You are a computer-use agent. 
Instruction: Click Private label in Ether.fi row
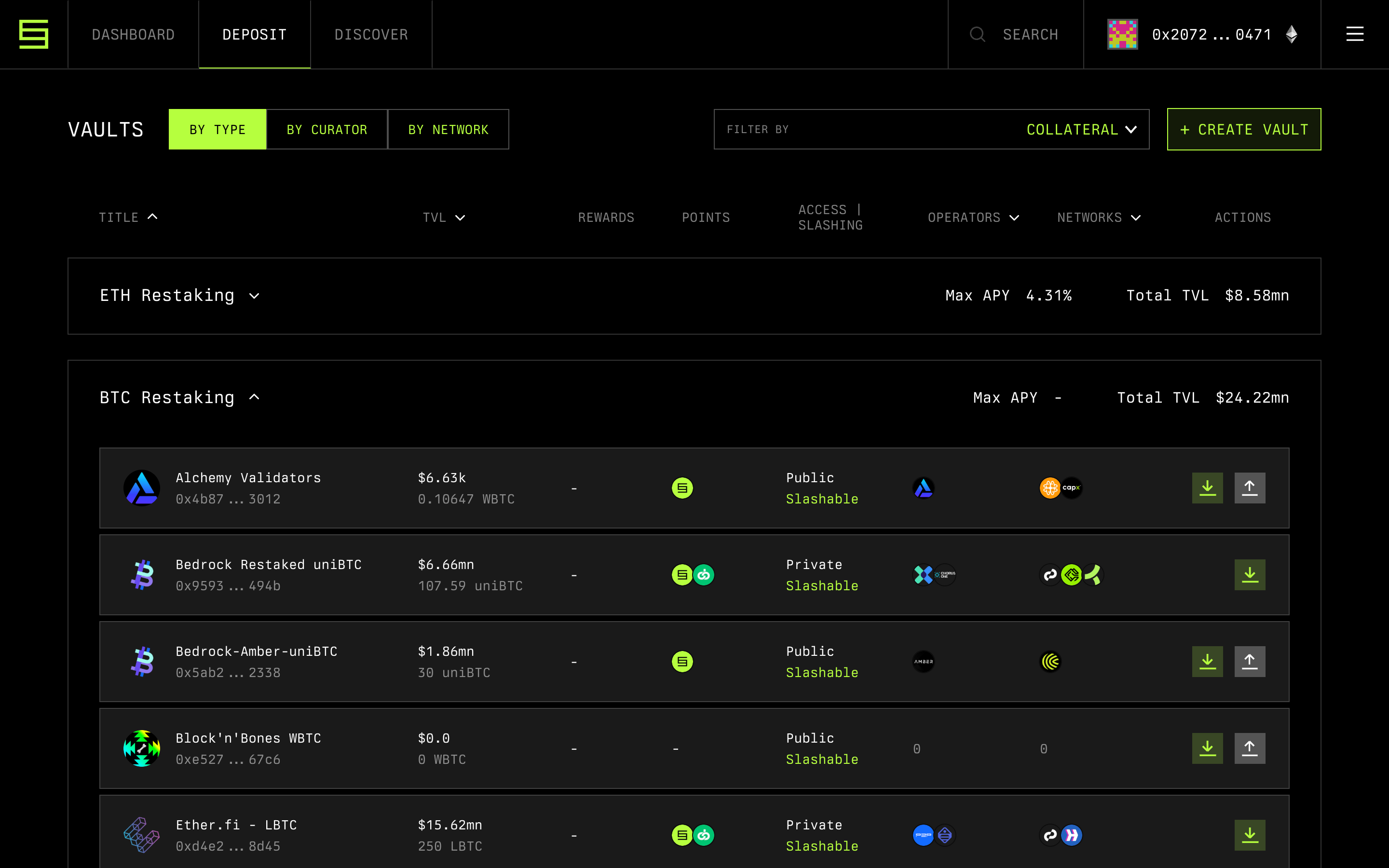tap(814, 825)
